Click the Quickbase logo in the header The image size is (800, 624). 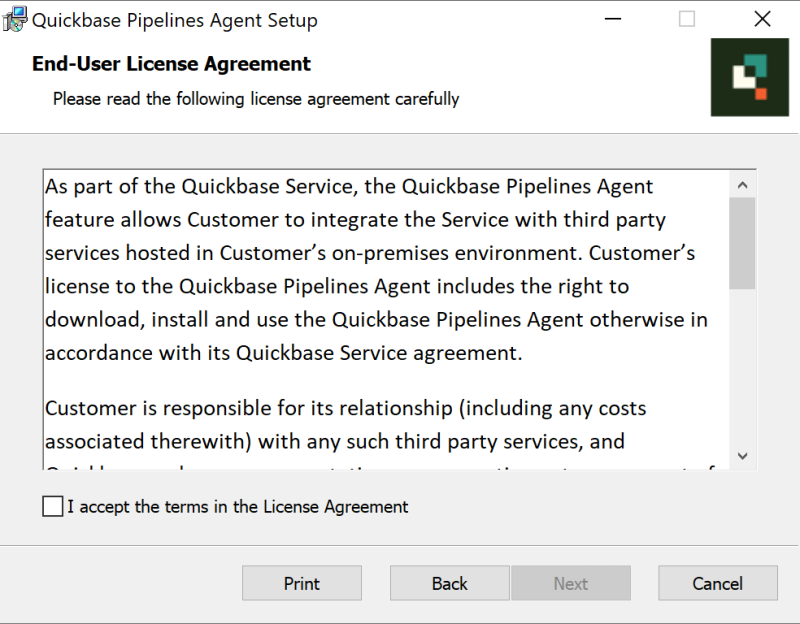pyautogui.click(x=750, y=77)
